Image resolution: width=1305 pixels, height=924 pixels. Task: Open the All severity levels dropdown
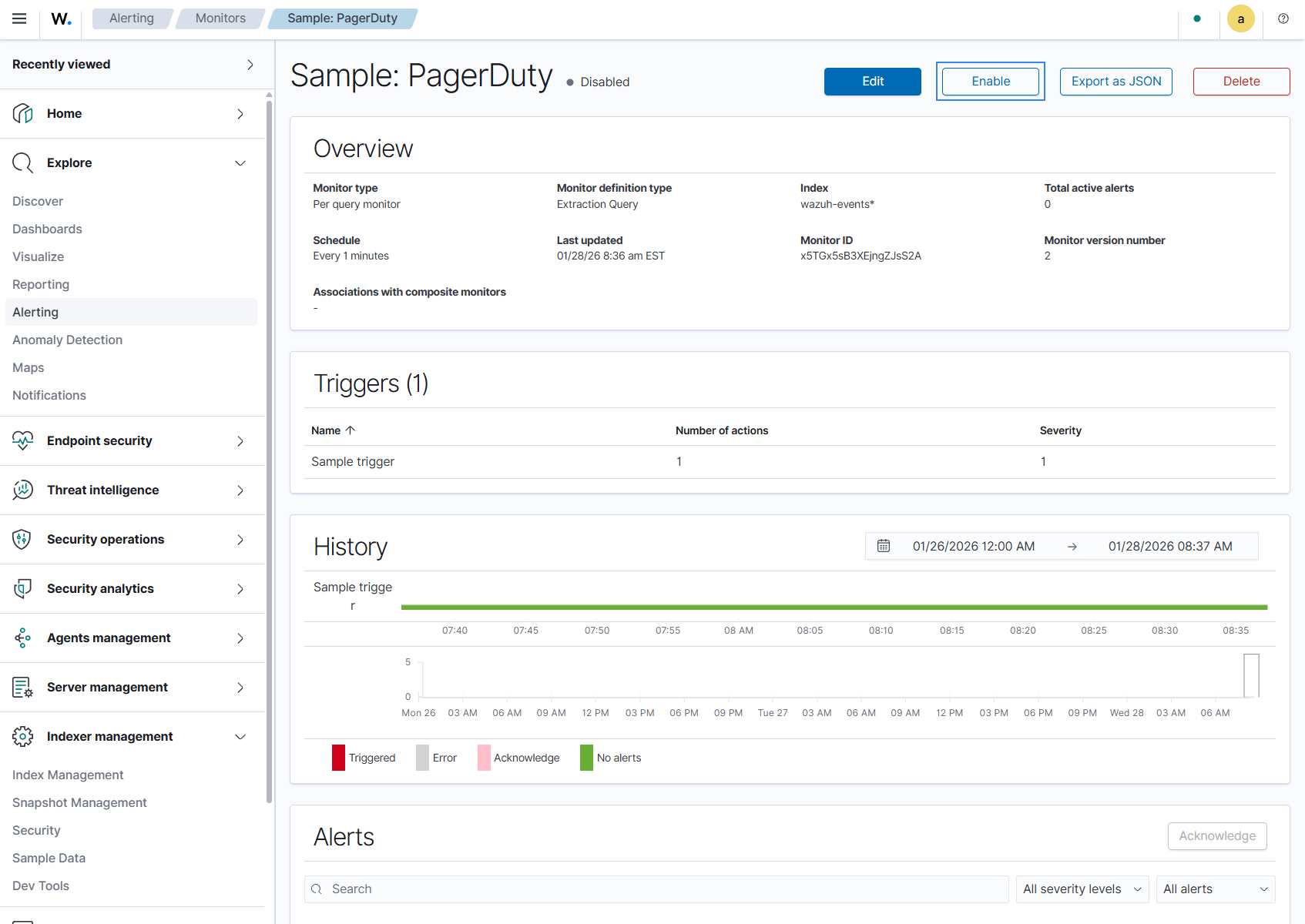(x=1082, y=889)
